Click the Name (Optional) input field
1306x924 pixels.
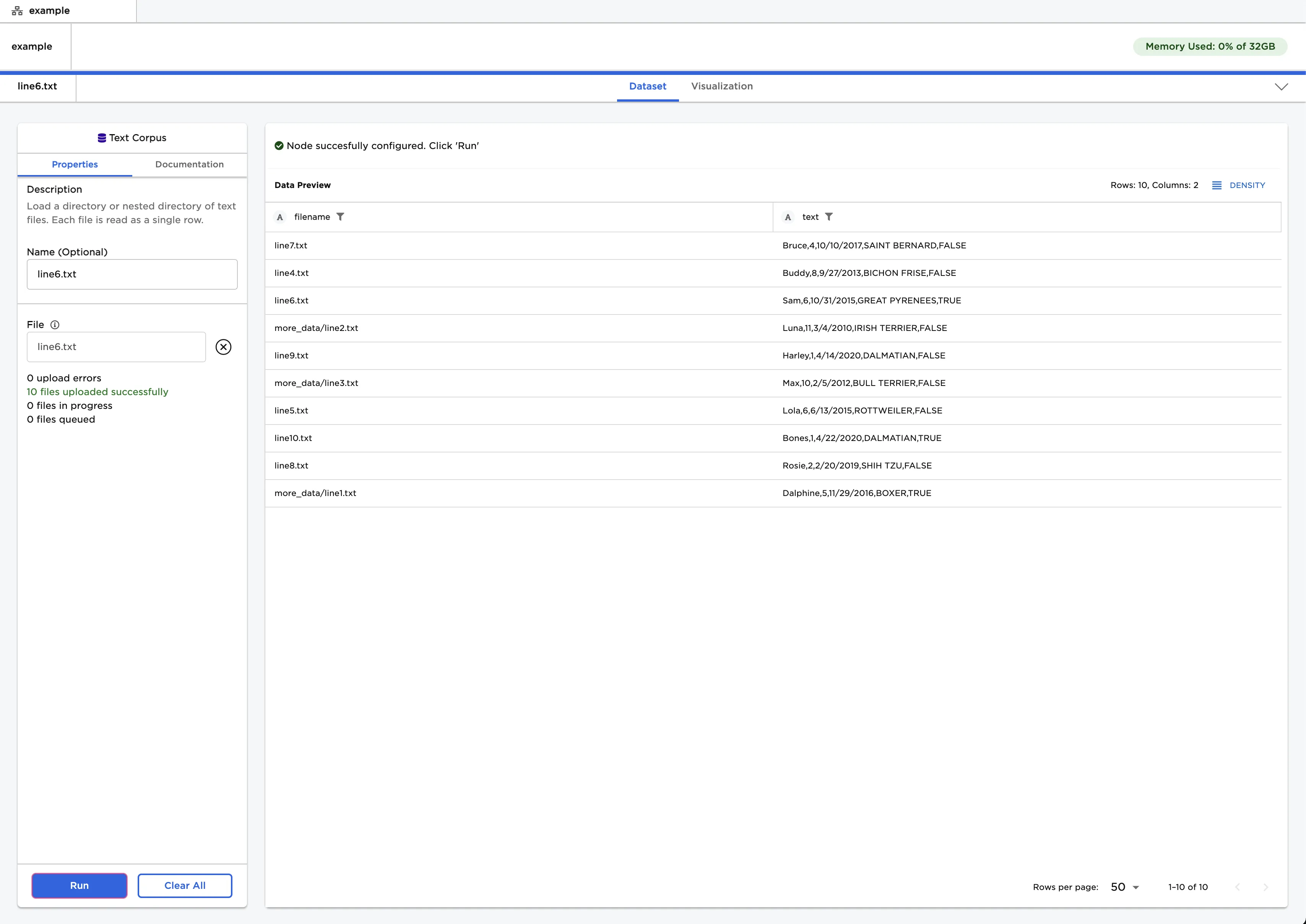click(132, 274)
